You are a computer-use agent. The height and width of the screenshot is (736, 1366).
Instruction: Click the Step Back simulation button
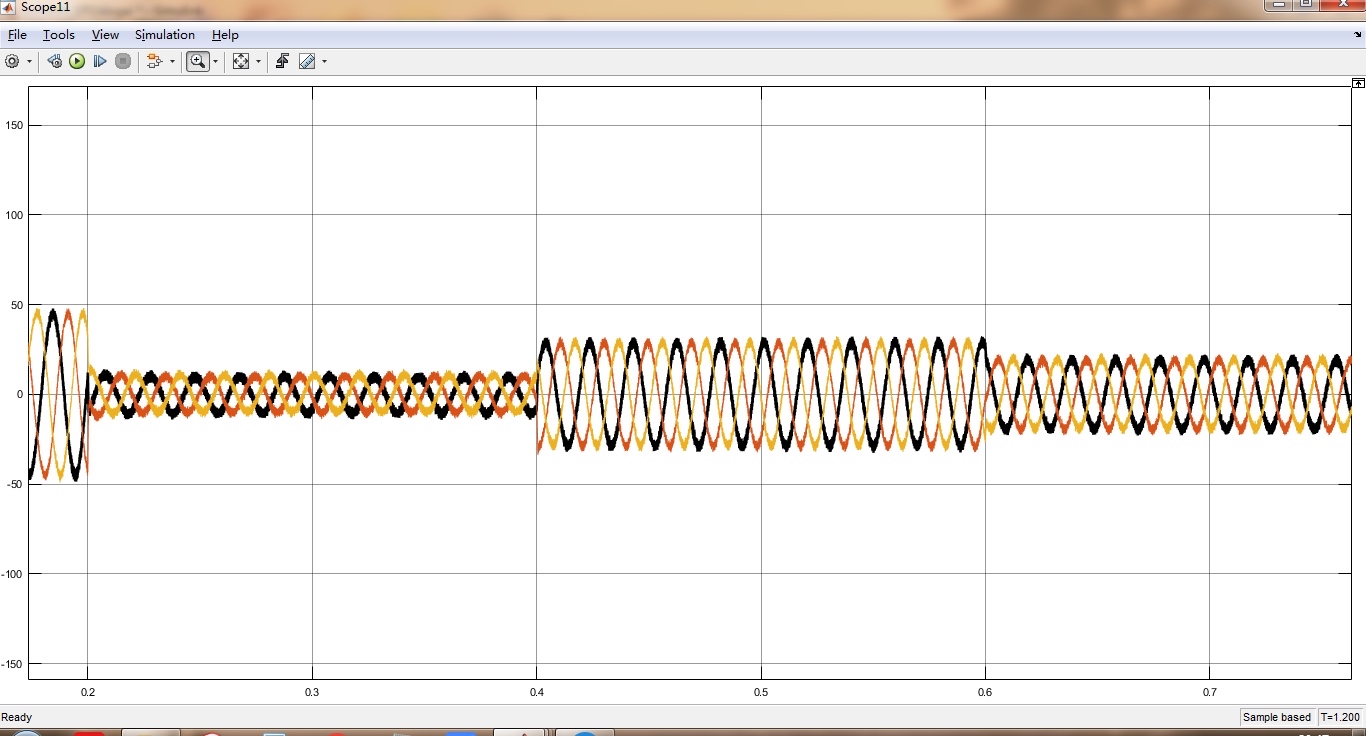coord(55,61)
